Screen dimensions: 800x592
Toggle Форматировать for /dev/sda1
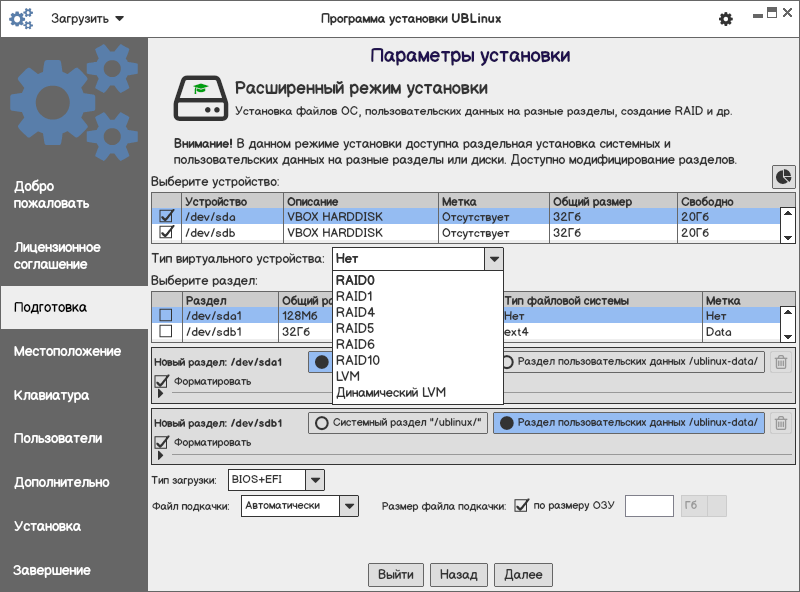coord(162,381)
